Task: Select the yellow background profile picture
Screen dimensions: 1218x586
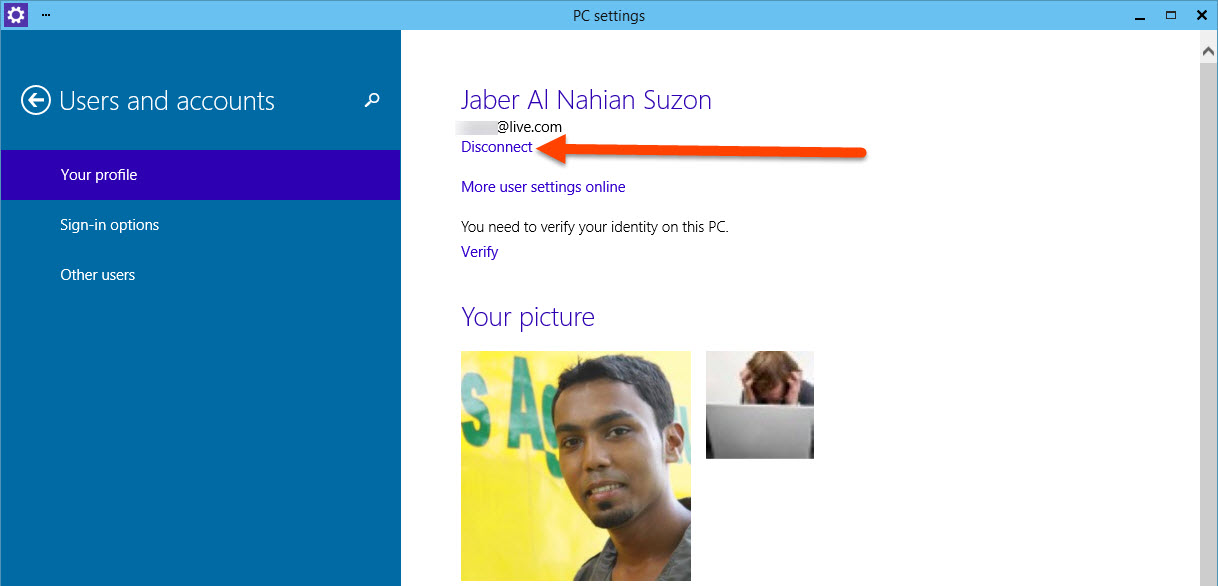Action: 575,466
